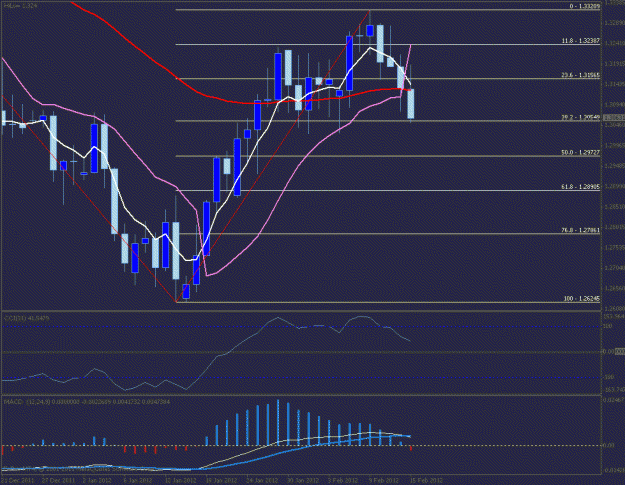625x485 pixels.
Task: Click the Fibonacci 11.8 level label
Action: click(581, 41)
